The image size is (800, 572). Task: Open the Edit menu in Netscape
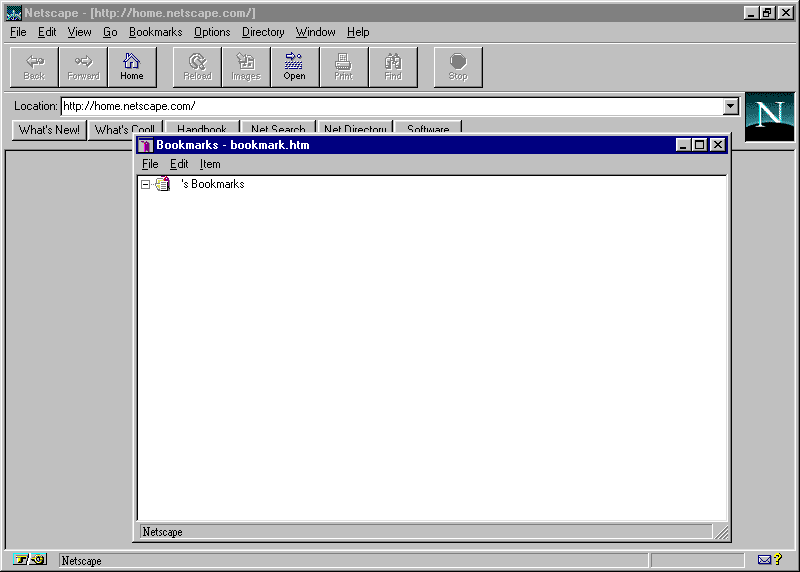(x=47, y=32)
